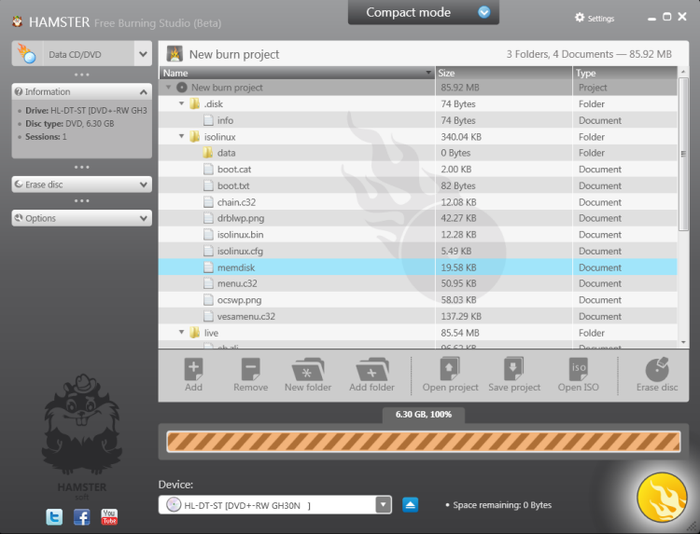Select the menu.c32 file
The image size is (700, 534).
(x=418, y=284)
